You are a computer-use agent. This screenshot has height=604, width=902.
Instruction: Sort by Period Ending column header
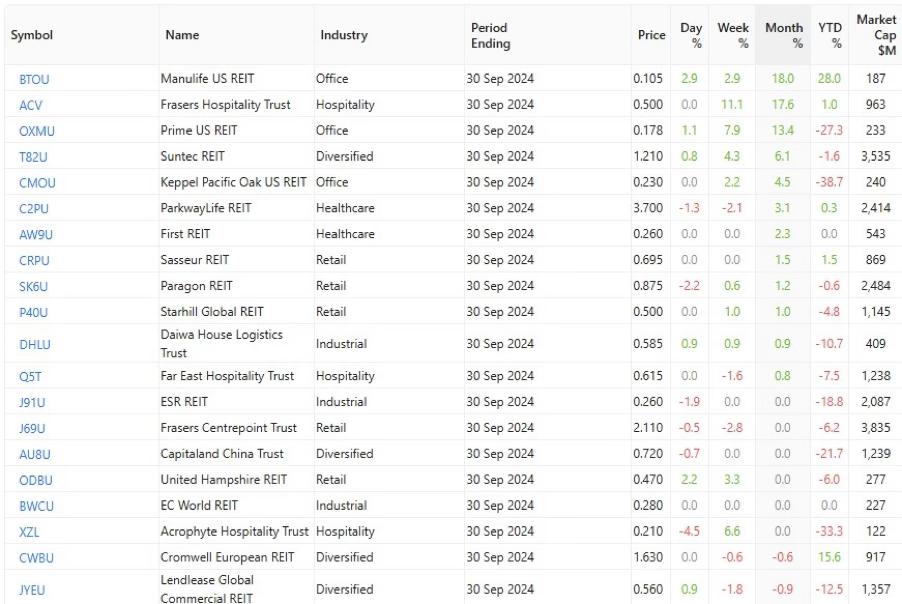[x=491, y=36]
